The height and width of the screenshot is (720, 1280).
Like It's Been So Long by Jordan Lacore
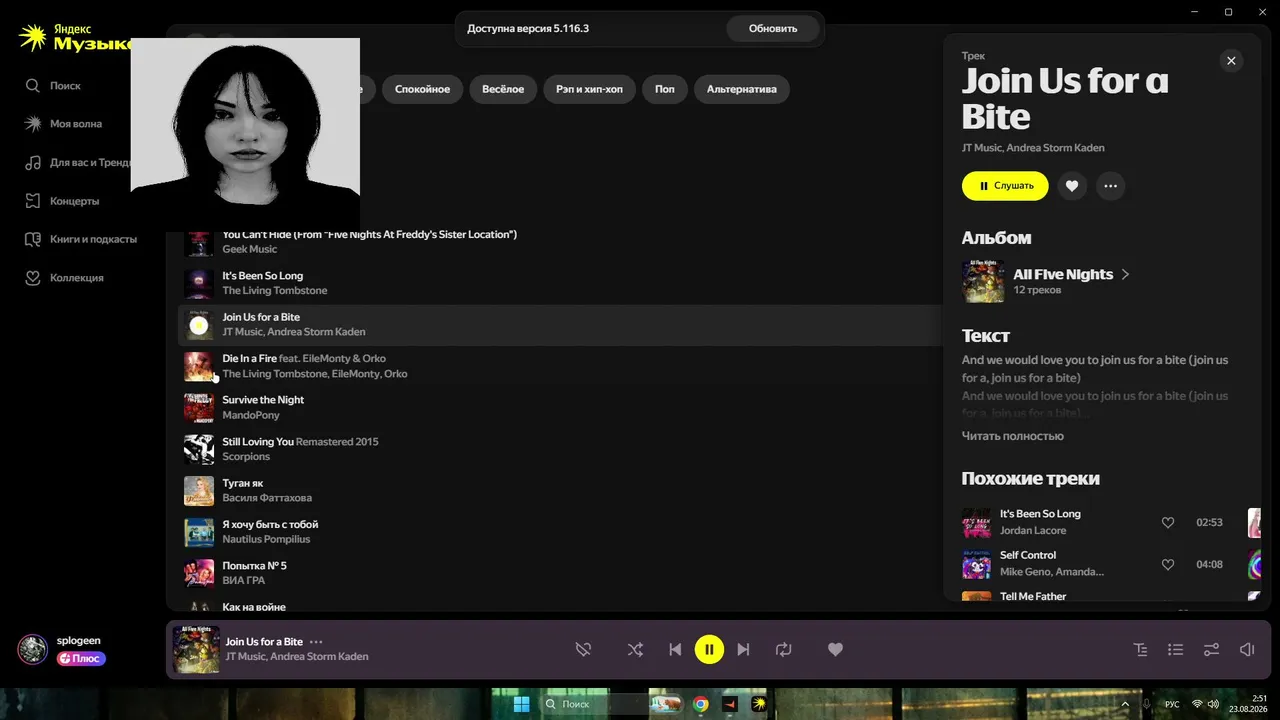pyautogui.click(x=1167, y=522)
